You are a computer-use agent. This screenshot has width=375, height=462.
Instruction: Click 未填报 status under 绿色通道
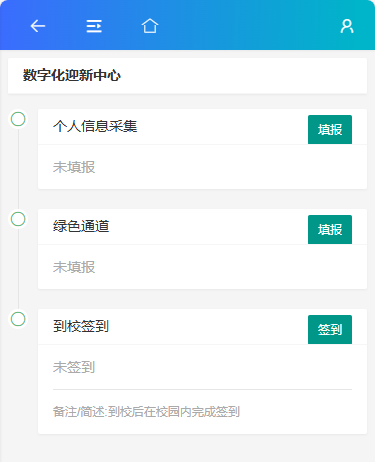tap(74, 267)
